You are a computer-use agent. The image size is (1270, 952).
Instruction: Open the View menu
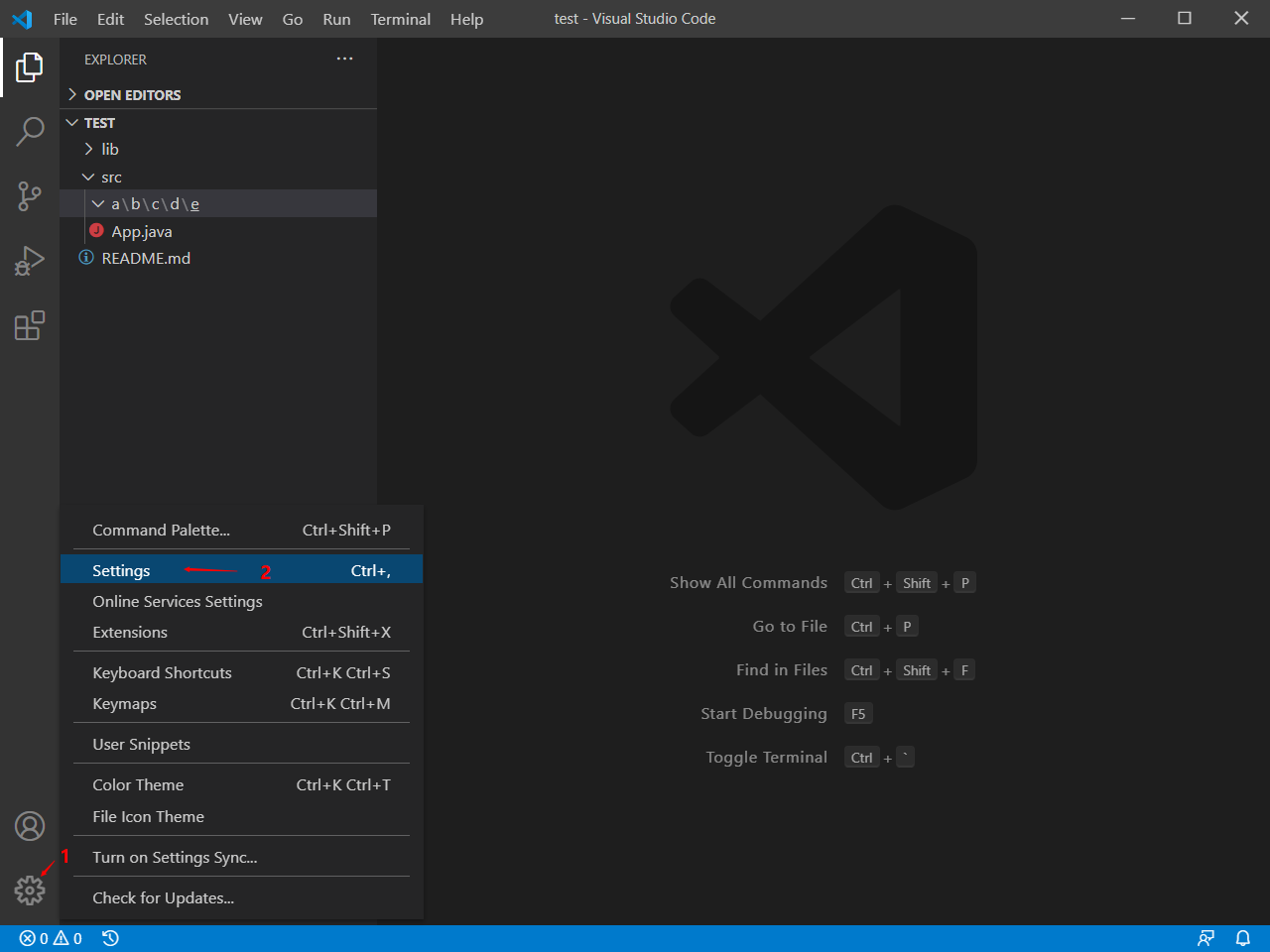coord(245,19)
